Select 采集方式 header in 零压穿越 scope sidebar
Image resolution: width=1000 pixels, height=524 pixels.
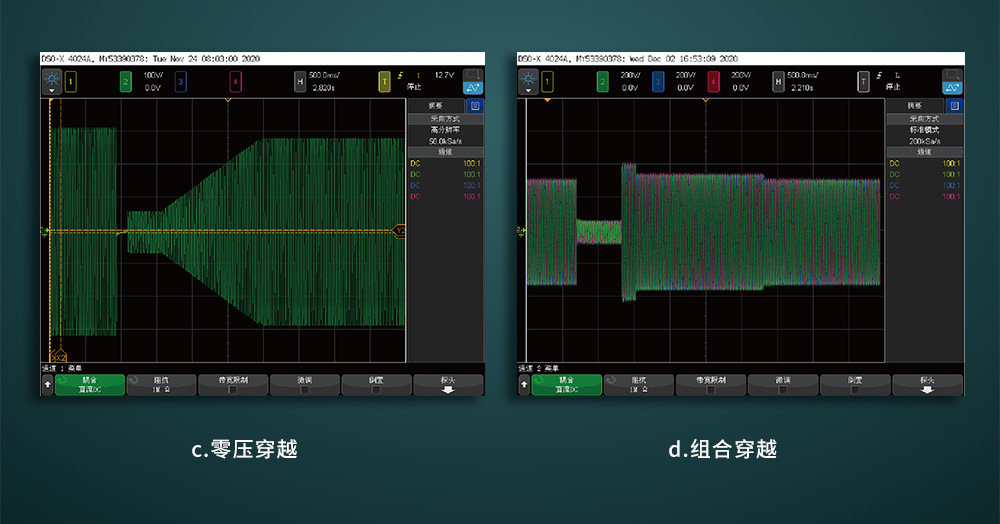point(443,118)
